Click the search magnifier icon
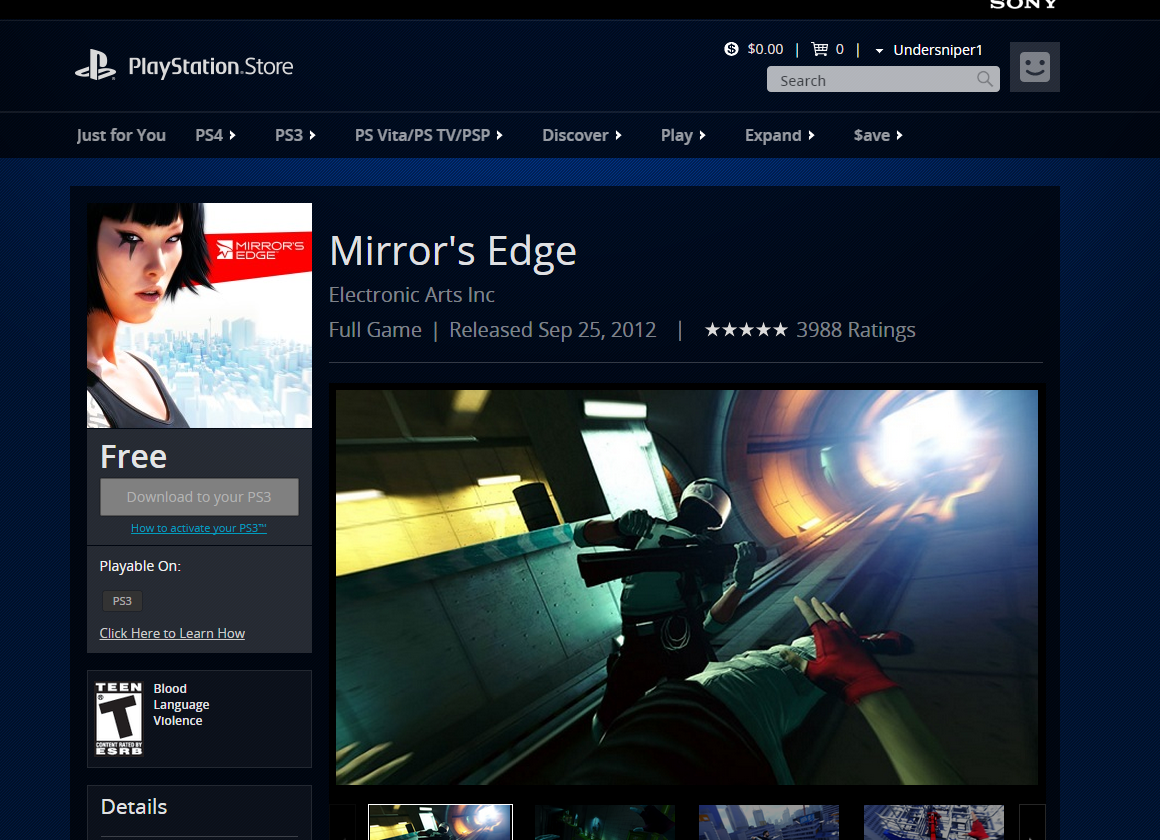 (x=985, y=79)
